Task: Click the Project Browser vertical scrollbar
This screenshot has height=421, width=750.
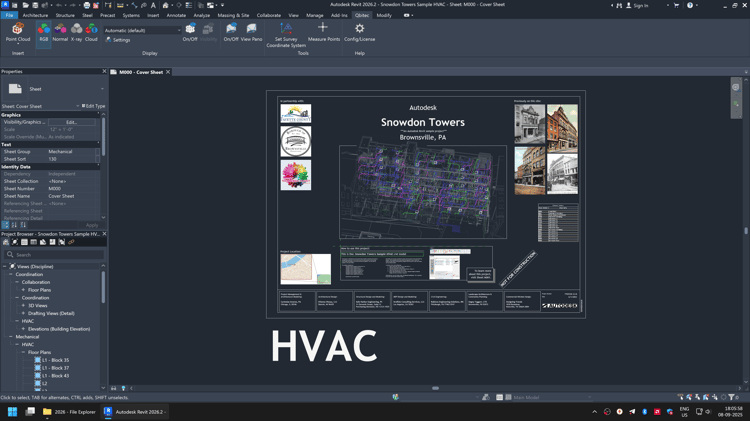Action: click(x=103, y=287)
